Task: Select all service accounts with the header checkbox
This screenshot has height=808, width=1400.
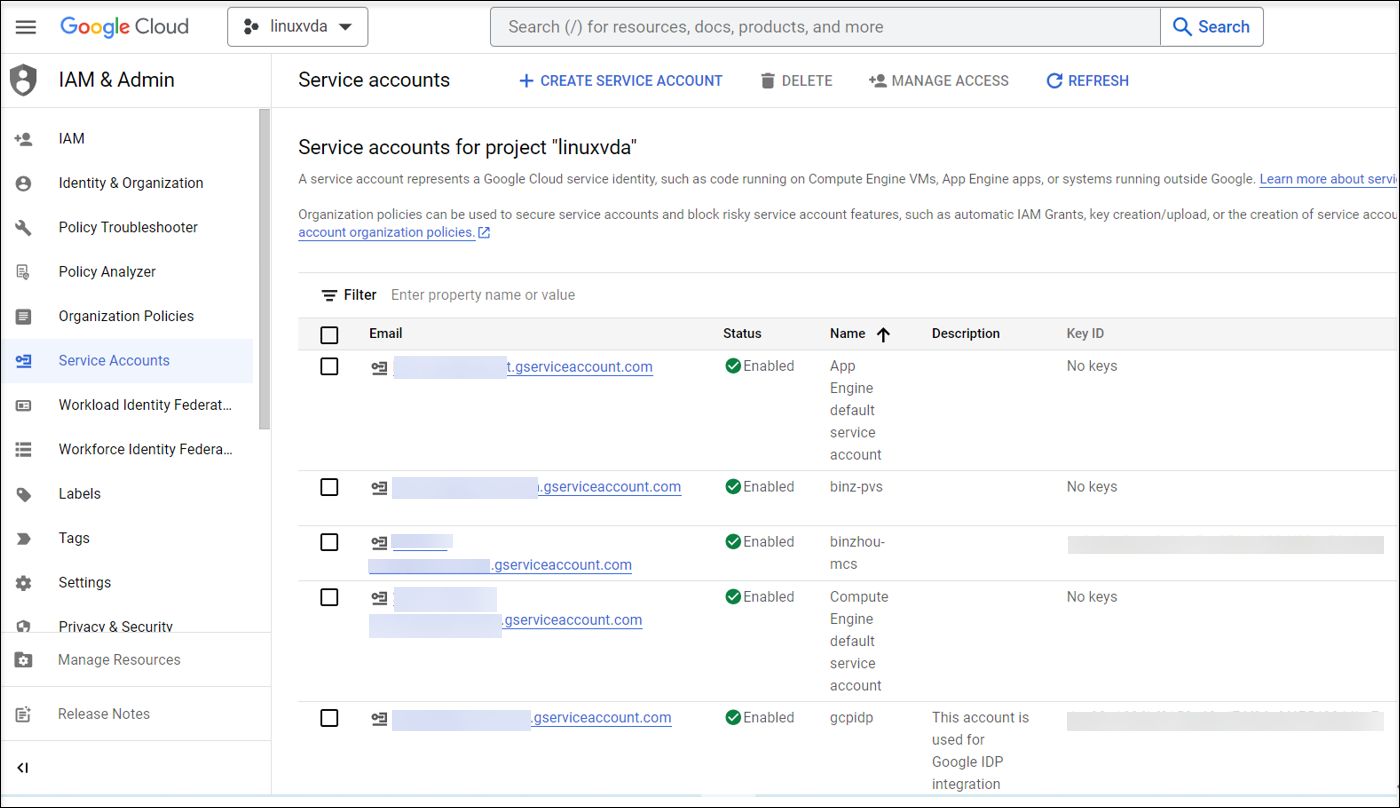Action: tap(329, 334)
